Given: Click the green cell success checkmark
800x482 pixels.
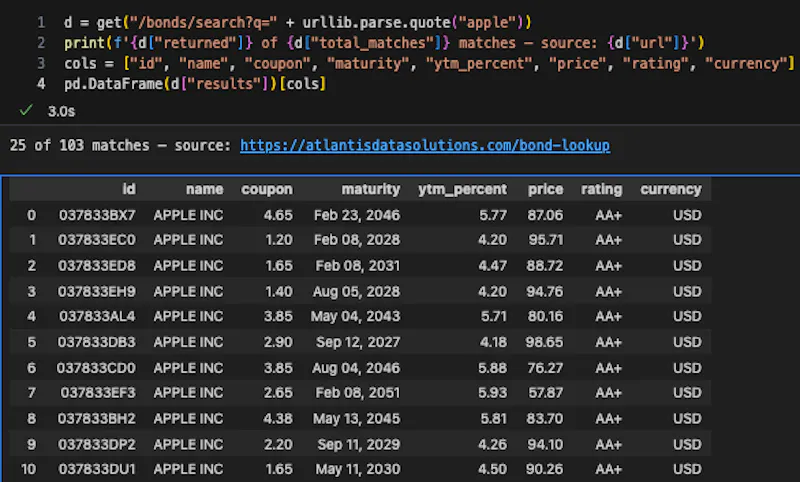Looking at the screenshot, I should pos(26,110).
